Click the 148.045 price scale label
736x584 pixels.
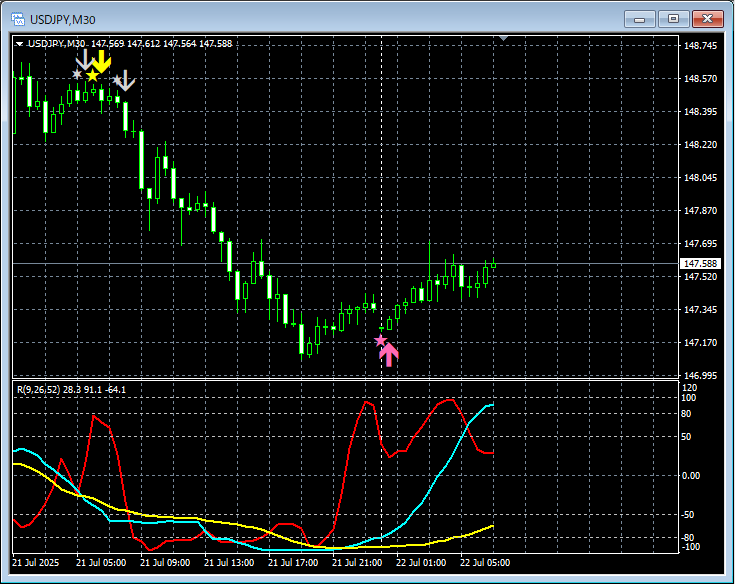701,177
